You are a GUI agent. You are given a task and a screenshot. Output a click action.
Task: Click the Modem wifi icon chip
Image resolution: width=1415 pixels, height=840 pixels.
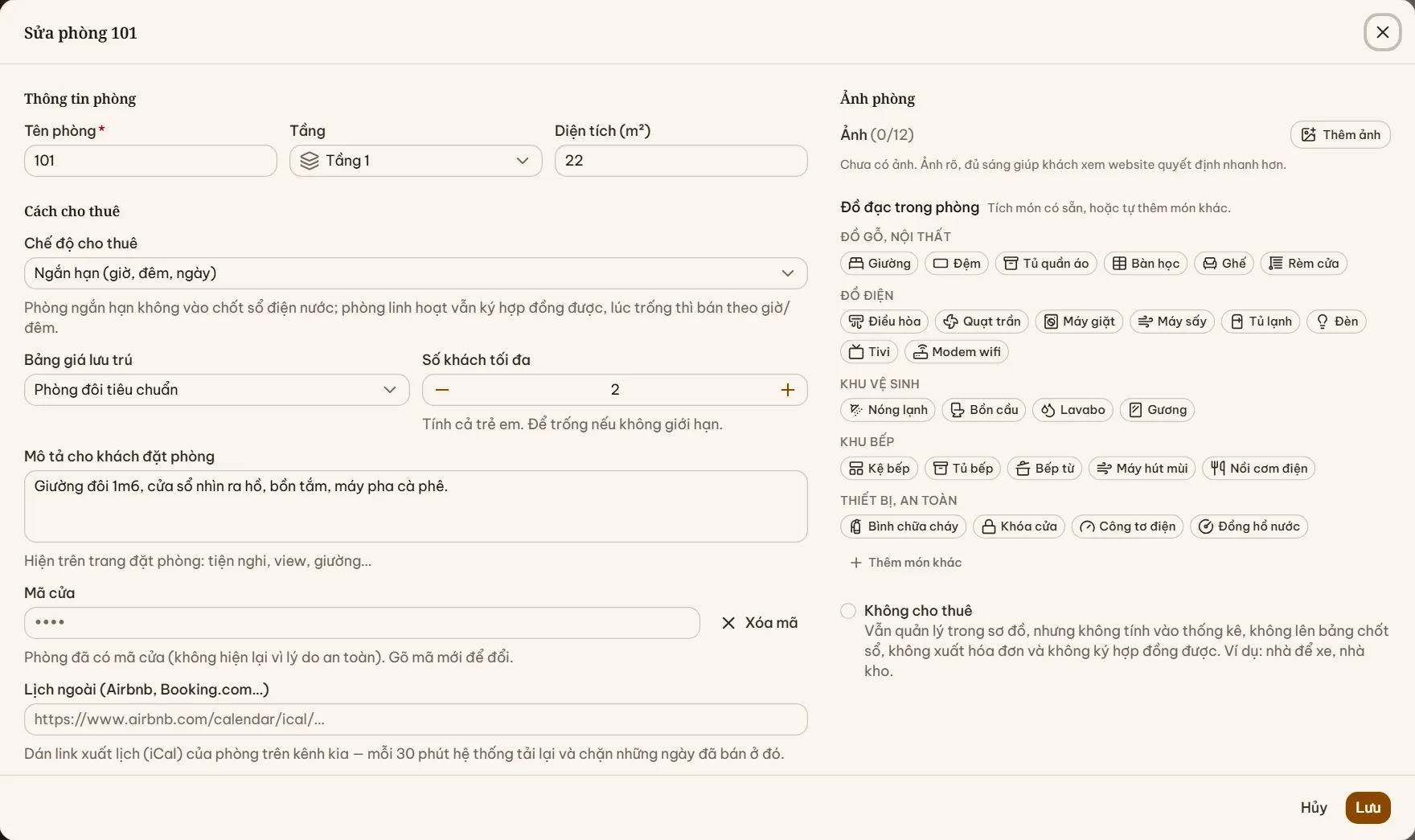[957, 352]
